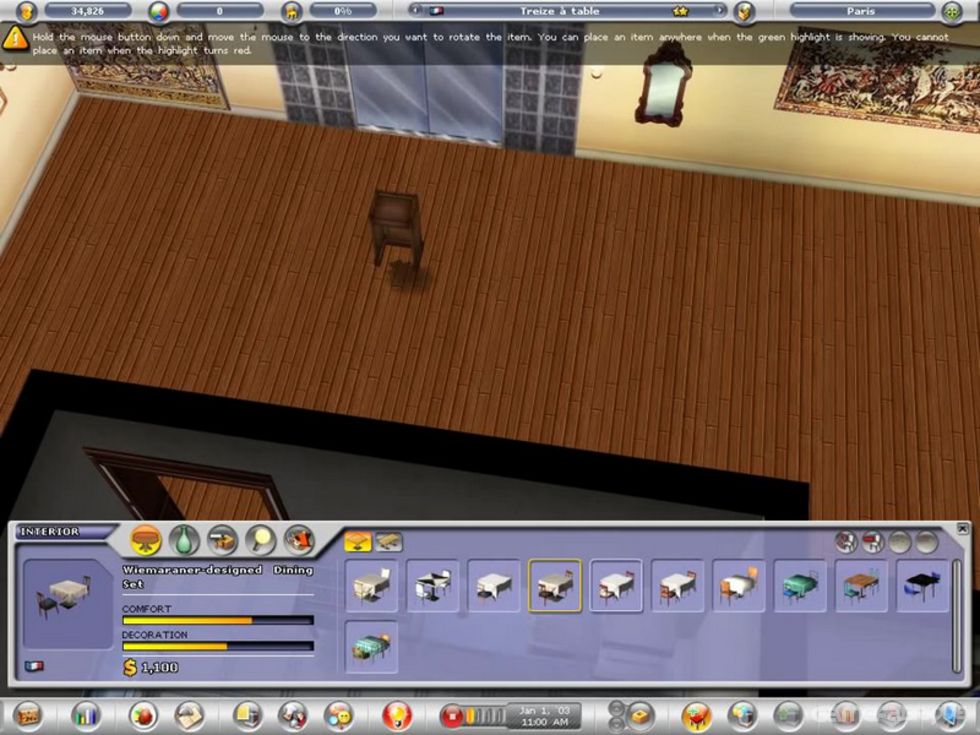Pick the green tablecloth dining set
Screen dimensions: 980x735
click(x=800, y=586)
